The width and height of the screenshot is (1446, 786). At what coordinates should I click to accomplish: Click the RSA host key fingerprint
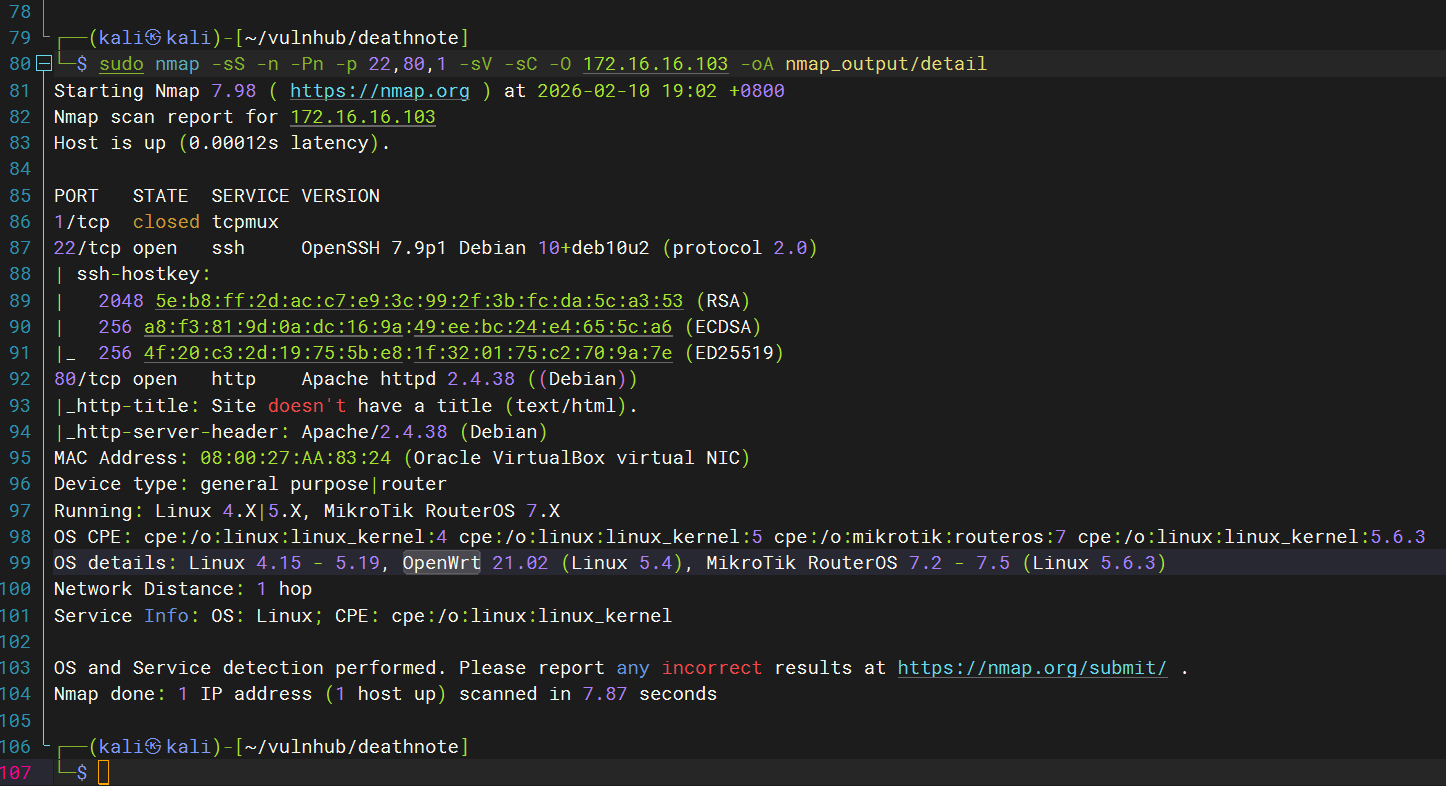[419, 300]
